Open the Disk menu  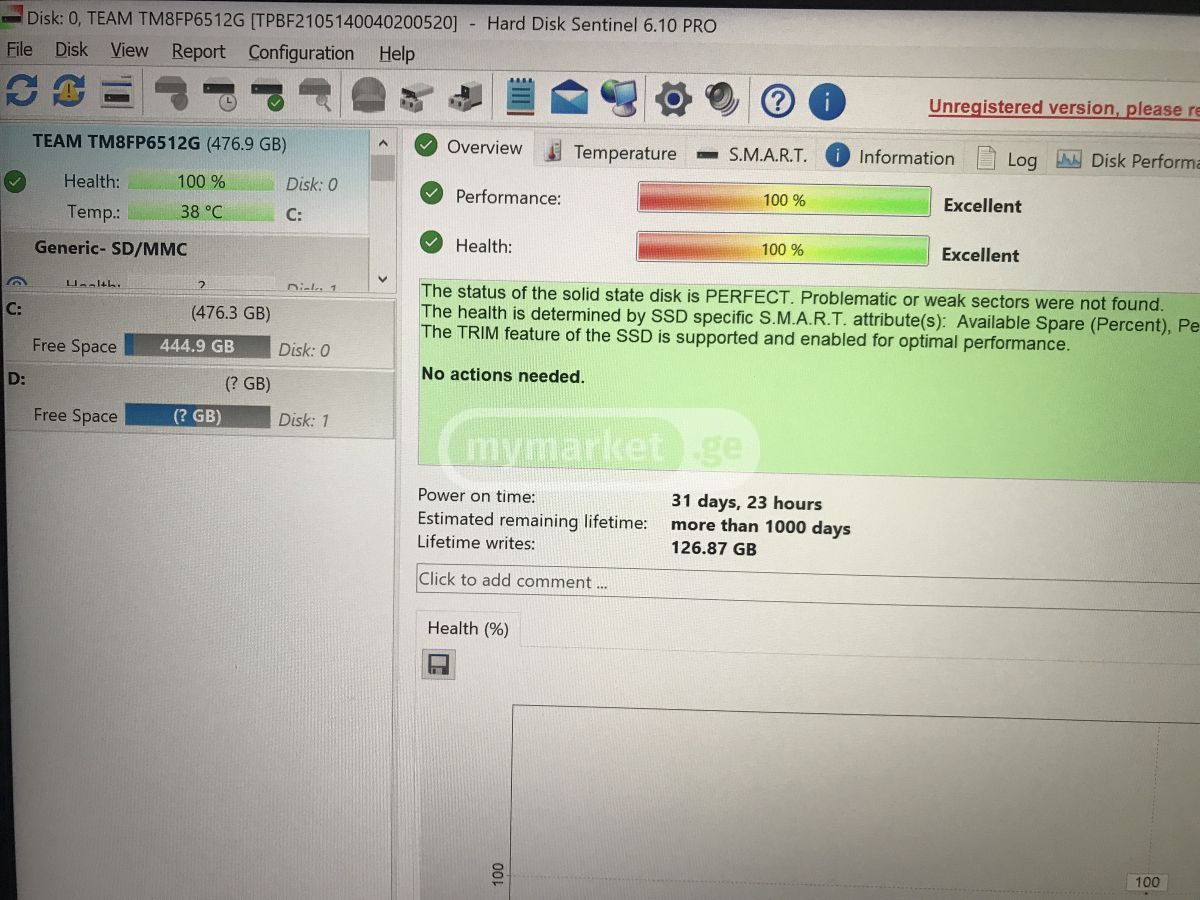tap(71, 50)
